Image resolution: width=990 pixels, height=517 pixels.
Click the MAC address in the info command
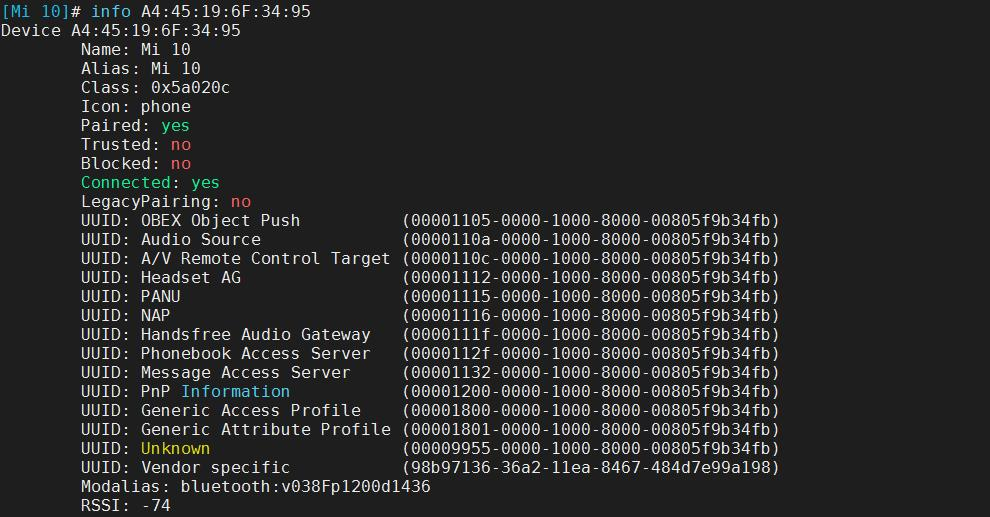pyautogui.click(x=225, y=11)
